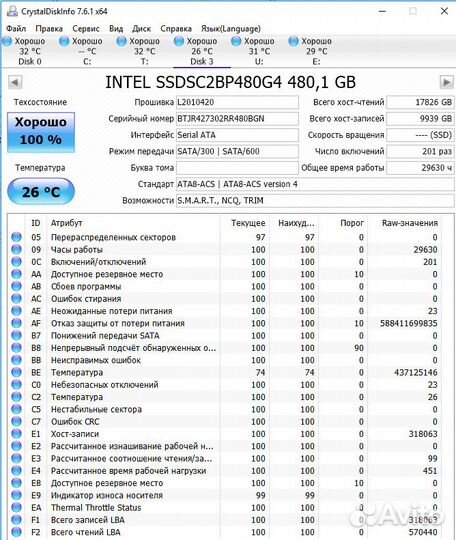Click the Прошивка field L2010420
456x540 pixels.
237,102
